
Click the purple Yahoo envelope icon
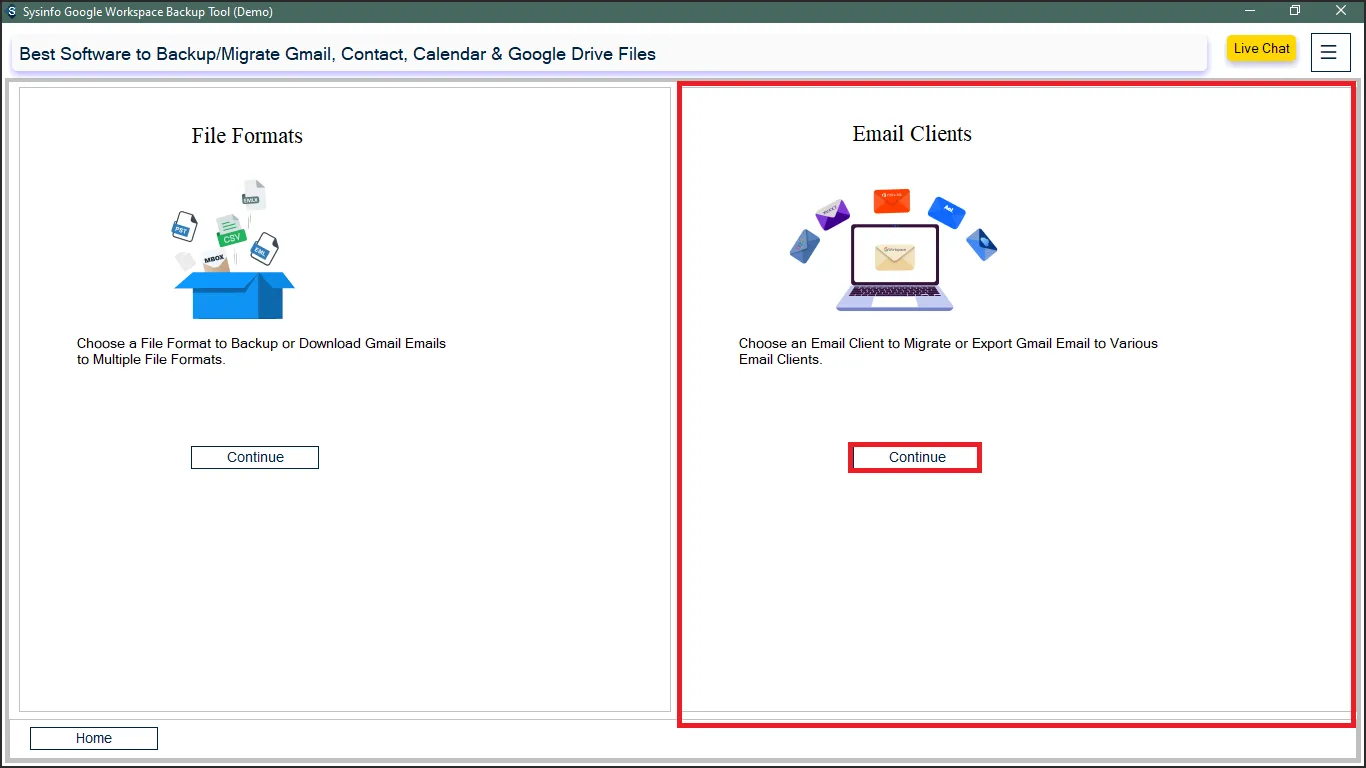831,214
